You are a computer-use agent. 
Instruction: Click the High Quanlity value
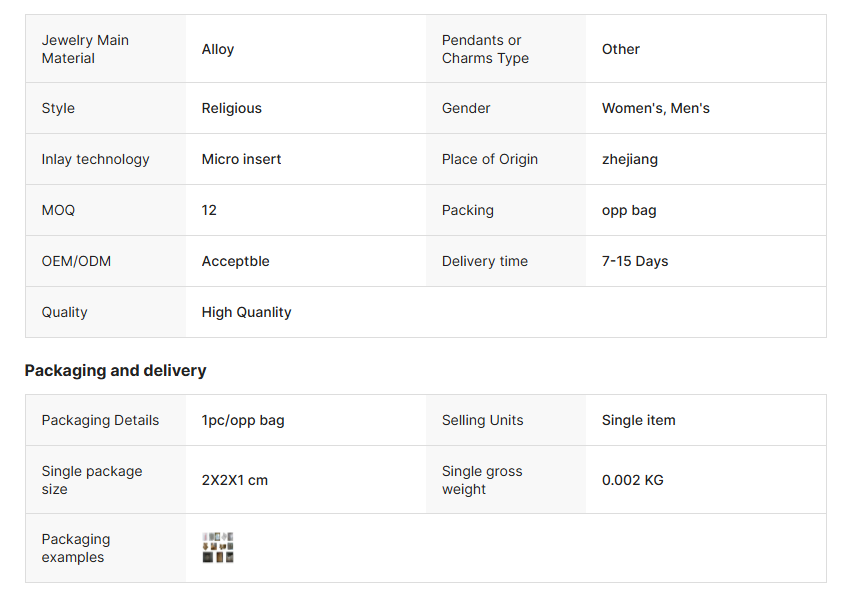point(246,312)
